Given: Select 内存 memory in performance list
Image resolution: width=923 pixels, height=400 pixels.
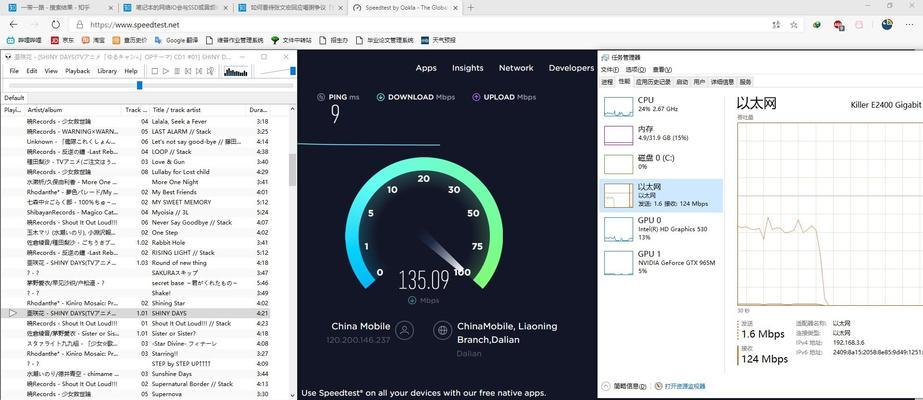Looking at the screenshot, I should 661,134.
